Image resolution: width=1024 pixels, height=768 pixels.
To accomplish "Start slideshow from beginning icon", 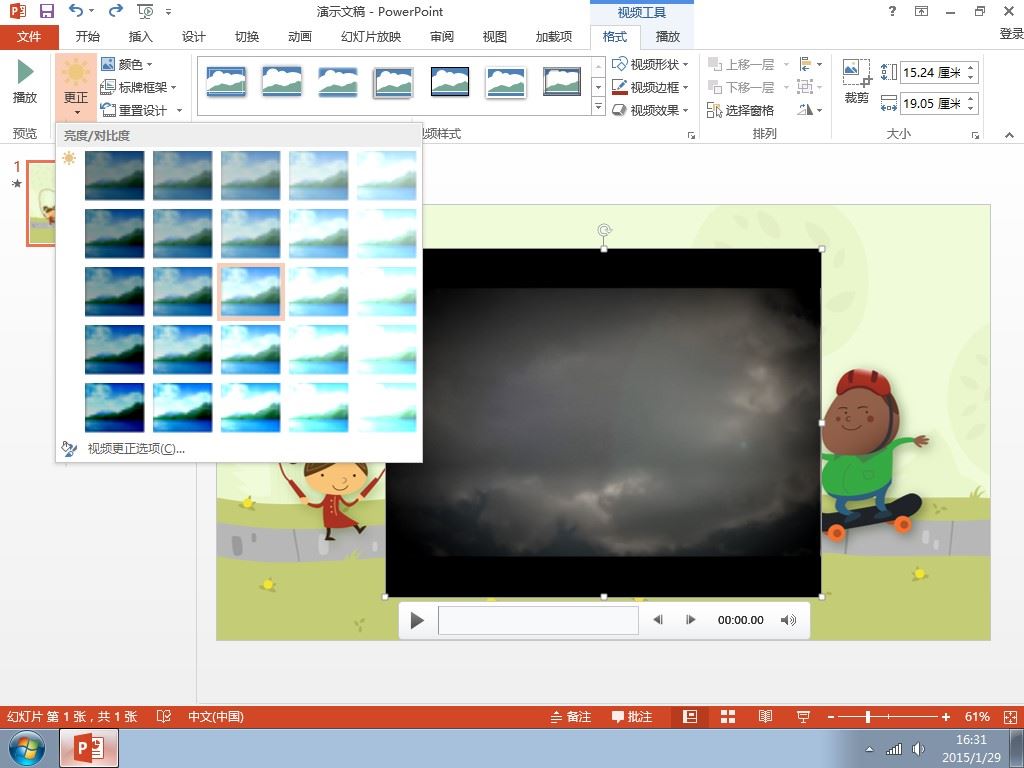I will coord(146,11).
